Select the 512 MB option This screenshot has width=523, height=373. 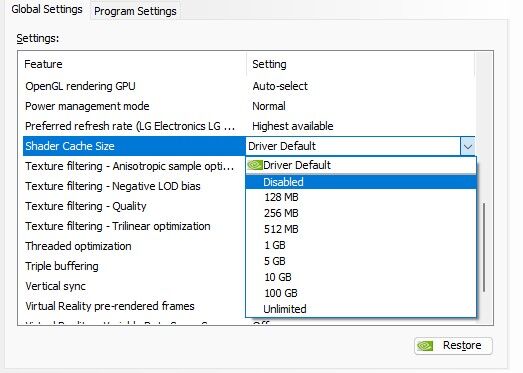pyautogui.click(x=361, y=229)
